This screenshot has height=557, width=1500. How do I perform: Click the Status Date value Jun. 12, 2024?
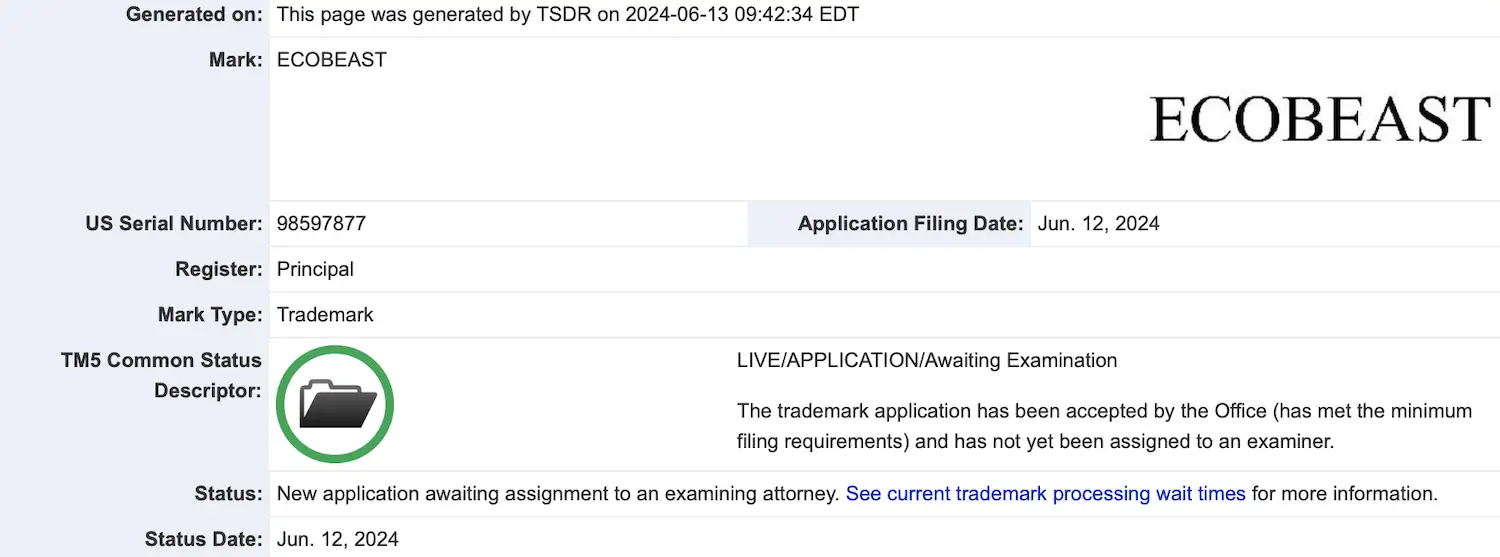(x=338, y=539)
